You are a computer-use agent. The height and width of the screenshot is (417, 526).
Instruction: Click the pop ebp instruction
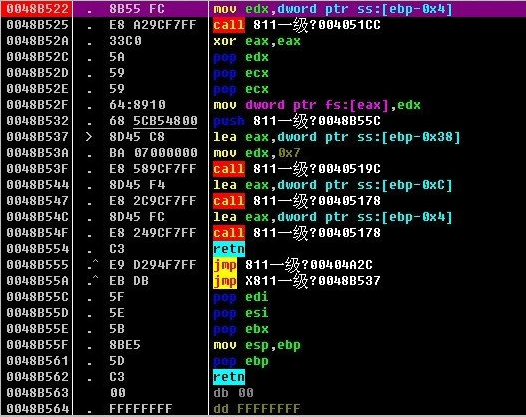coord(241,361)
